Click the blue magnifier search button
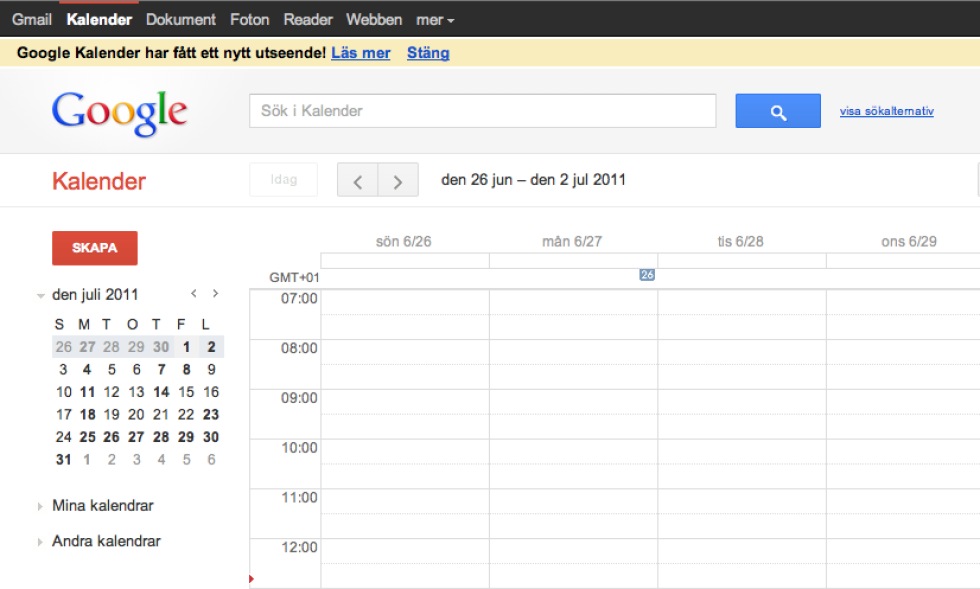Screen dimensions: 980x589 (777, 111)
